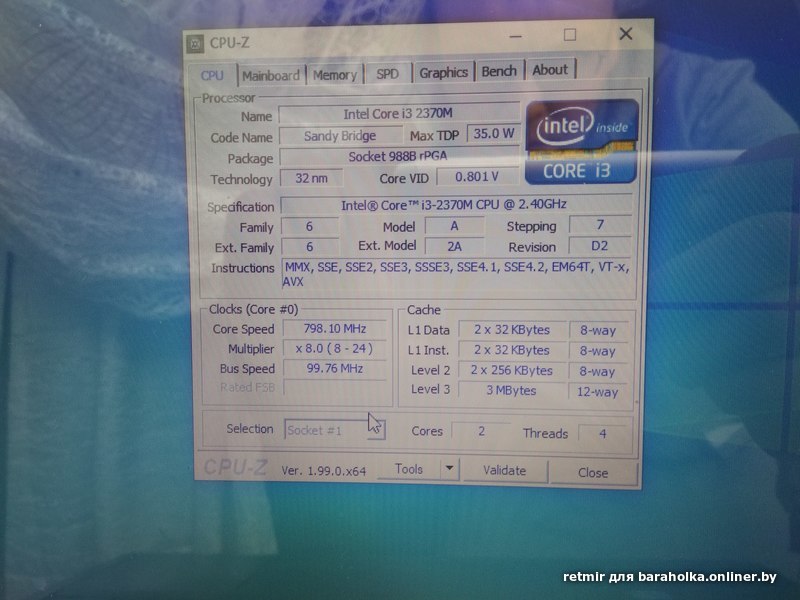Click the Stepping value 7
Screen dimensions: 800x600
tap(601, 224)
